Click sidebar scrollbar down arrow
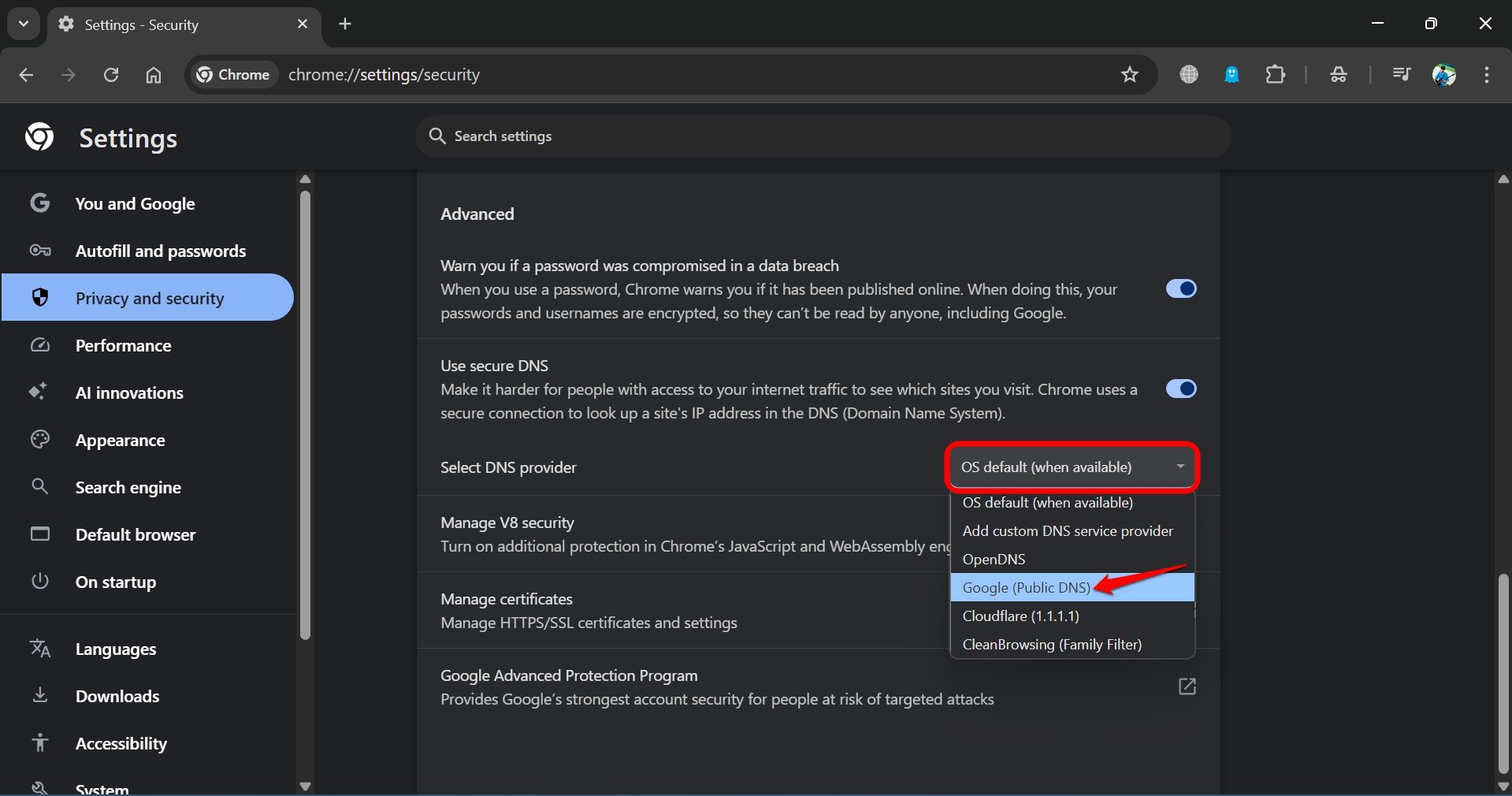 305,786
